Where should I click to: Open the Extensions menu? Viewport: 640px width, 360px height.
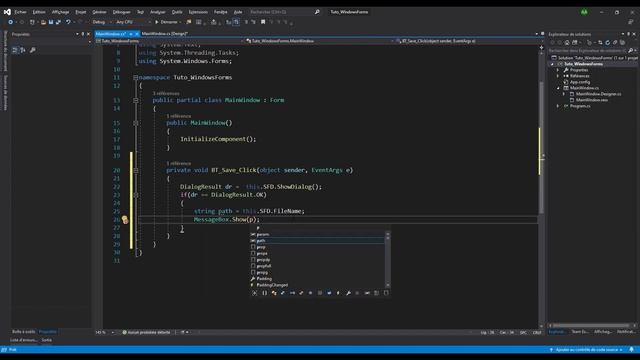pos(198,12)
